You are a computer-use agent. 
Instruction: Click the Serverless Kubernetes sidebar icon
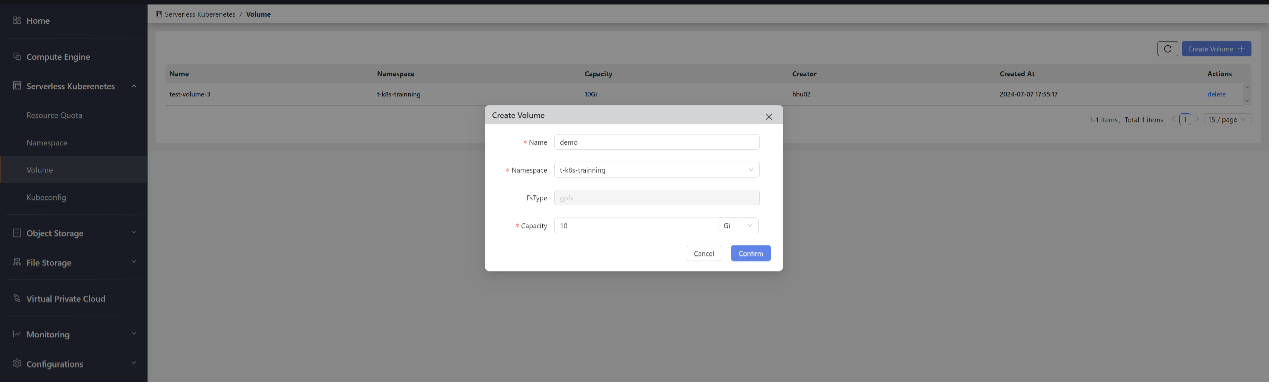pos(17,87)
